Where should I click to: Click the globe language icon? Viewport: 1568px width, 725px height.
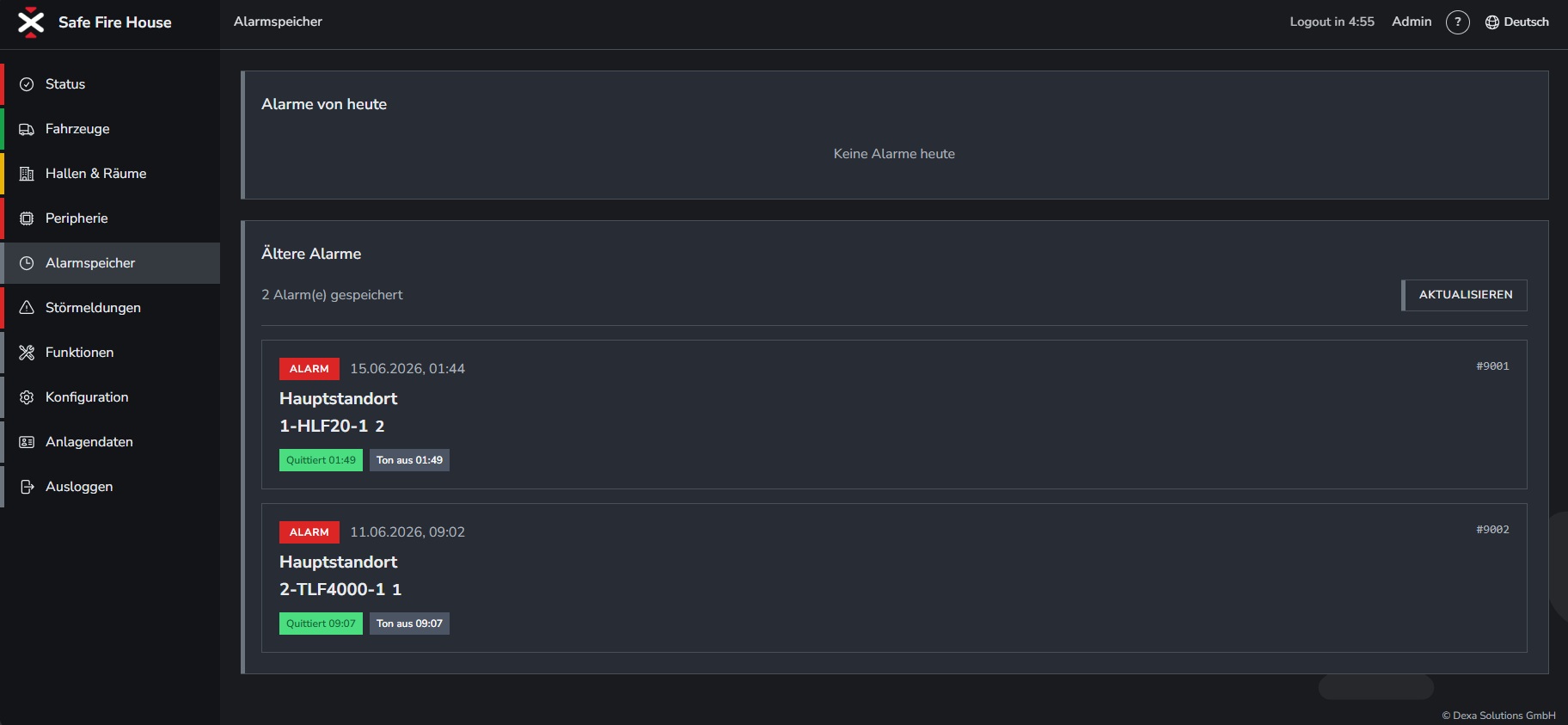(x=1492, y=22)
